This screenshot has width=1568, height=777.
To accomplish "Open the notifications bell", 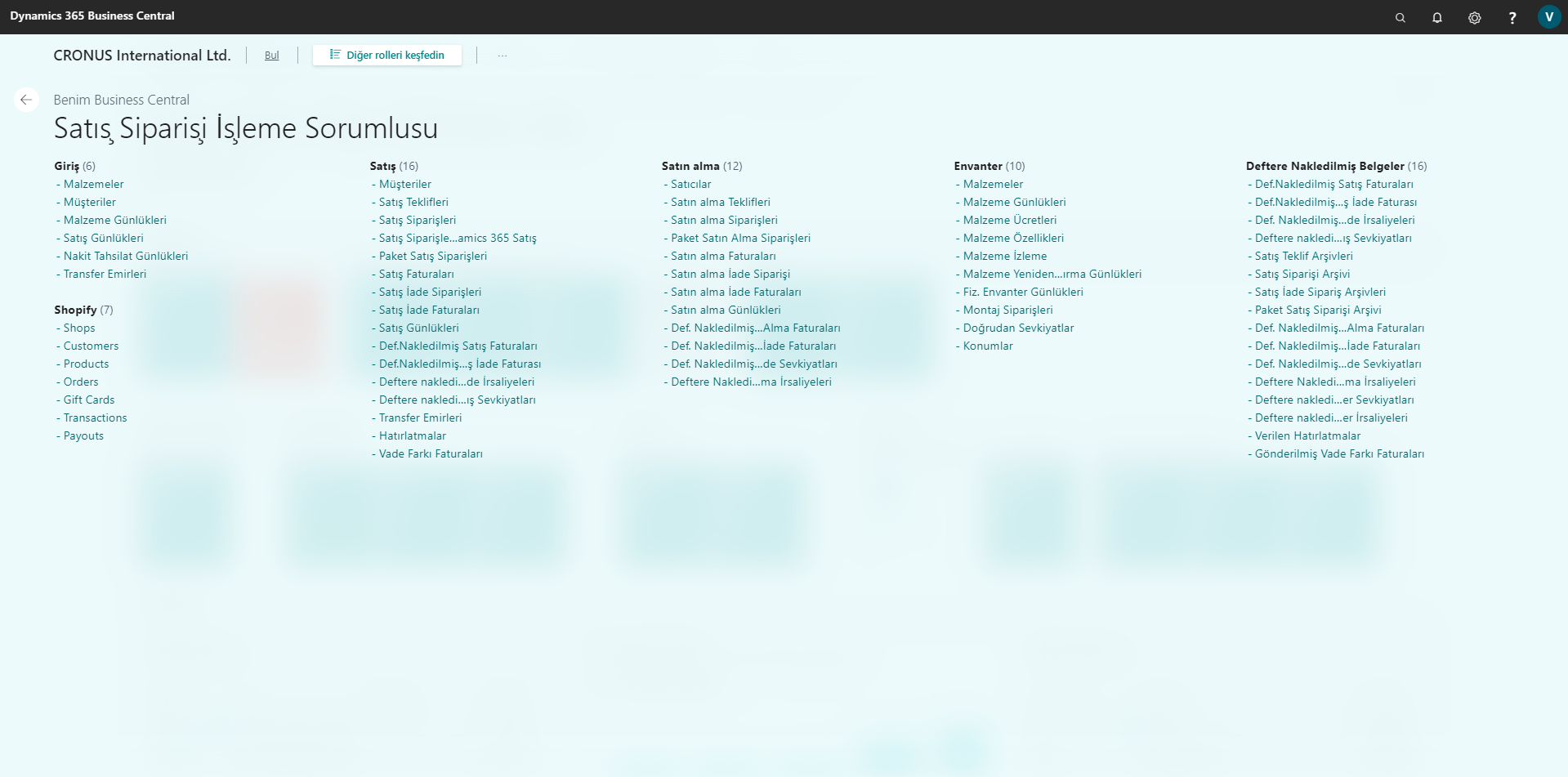I will click(x=1437, y=17).
